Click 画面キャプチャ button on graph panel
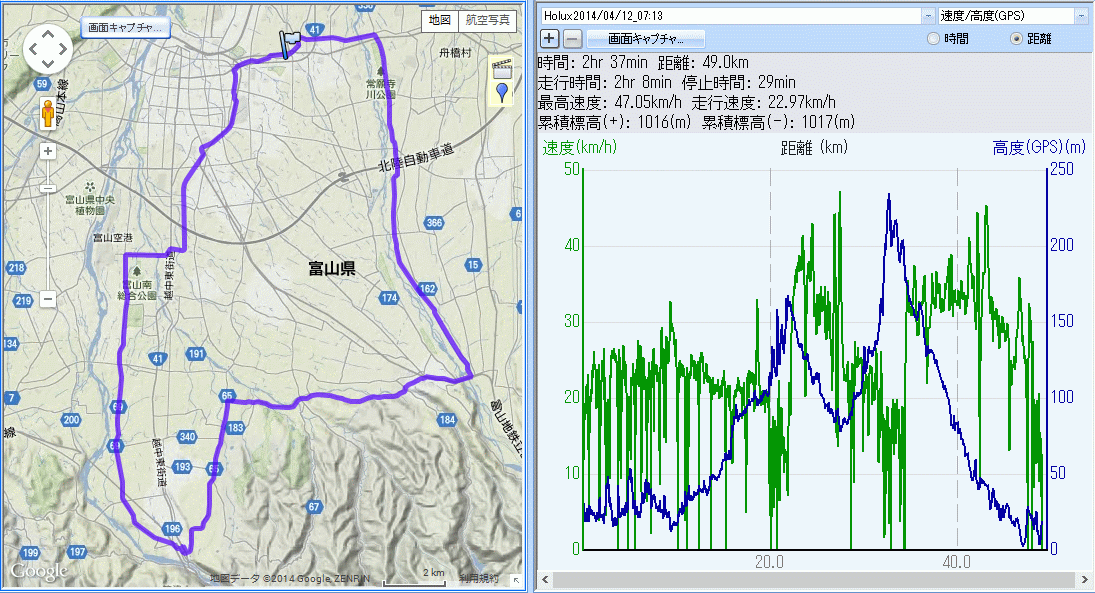 646,39
